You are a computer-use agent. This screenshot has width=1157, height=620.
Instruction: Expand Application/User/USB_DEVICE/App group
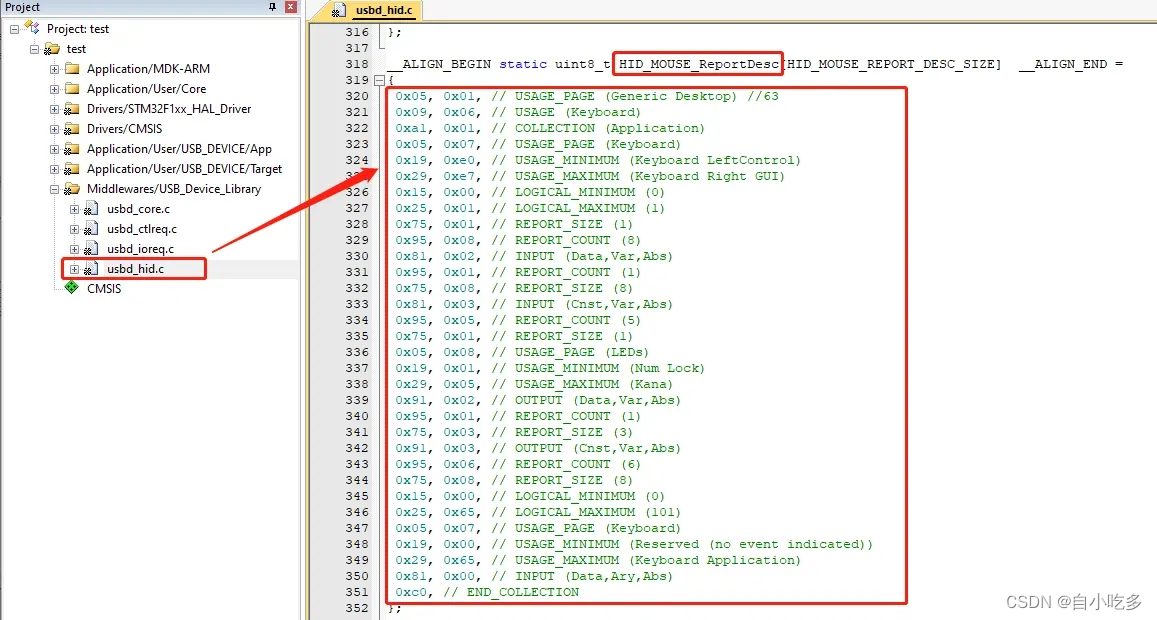(x=54, y=148)
